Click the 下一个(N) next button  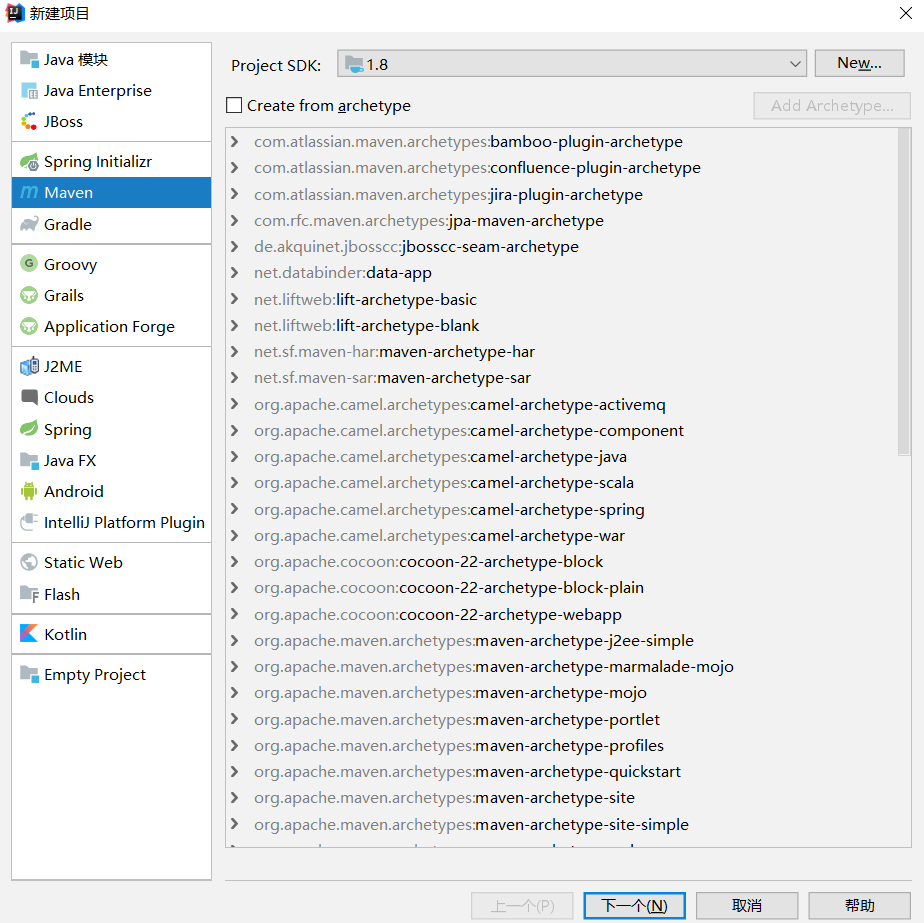click(x=634, y=905)
